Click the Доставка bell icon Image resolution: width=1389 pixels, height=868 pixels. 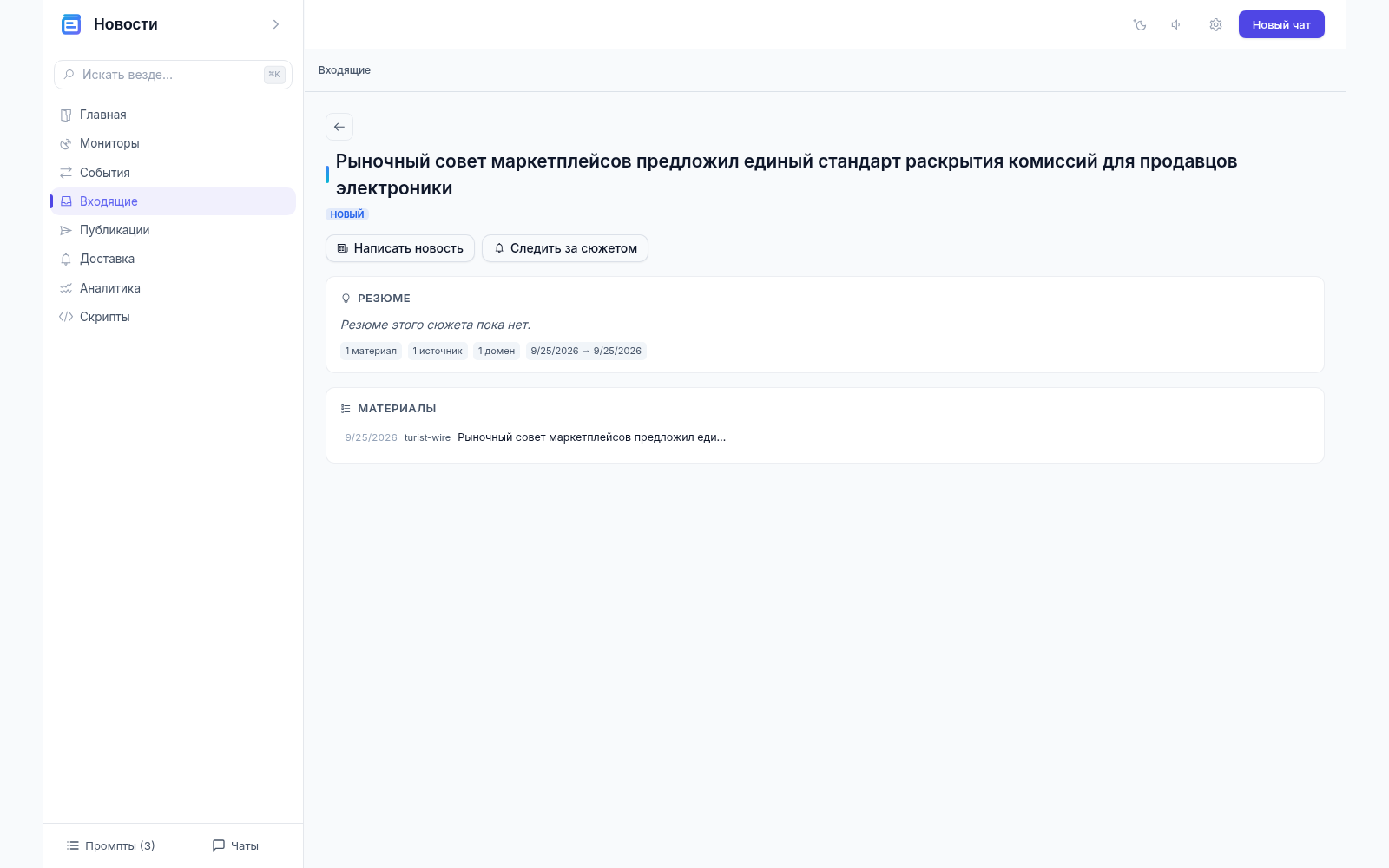click(x=66, y=259)
